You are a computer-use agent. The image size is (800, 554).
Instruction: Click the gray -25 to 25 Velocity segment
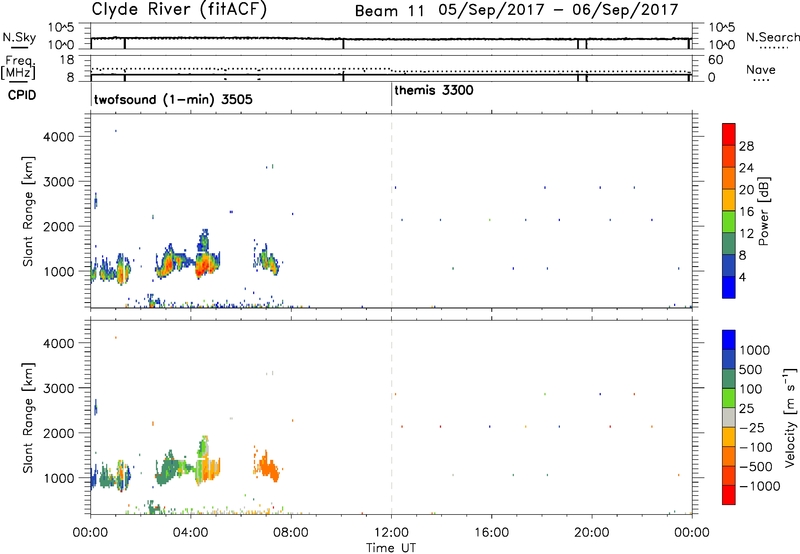point(729,417)
